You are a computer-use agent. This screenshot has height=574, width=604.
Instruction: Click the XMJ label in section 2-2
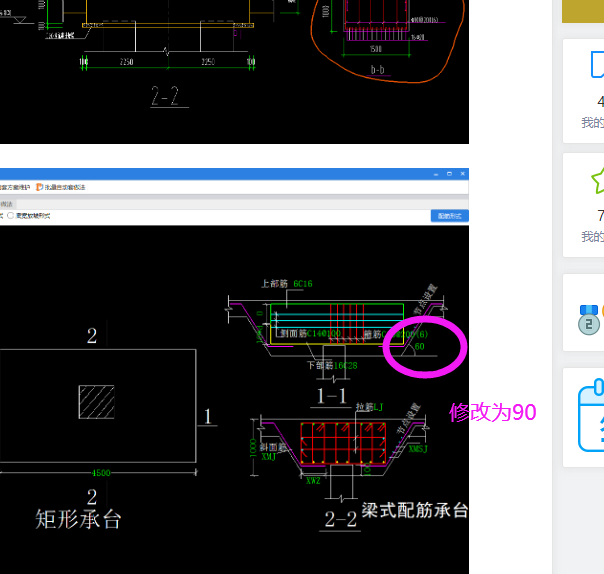point(268,457)
